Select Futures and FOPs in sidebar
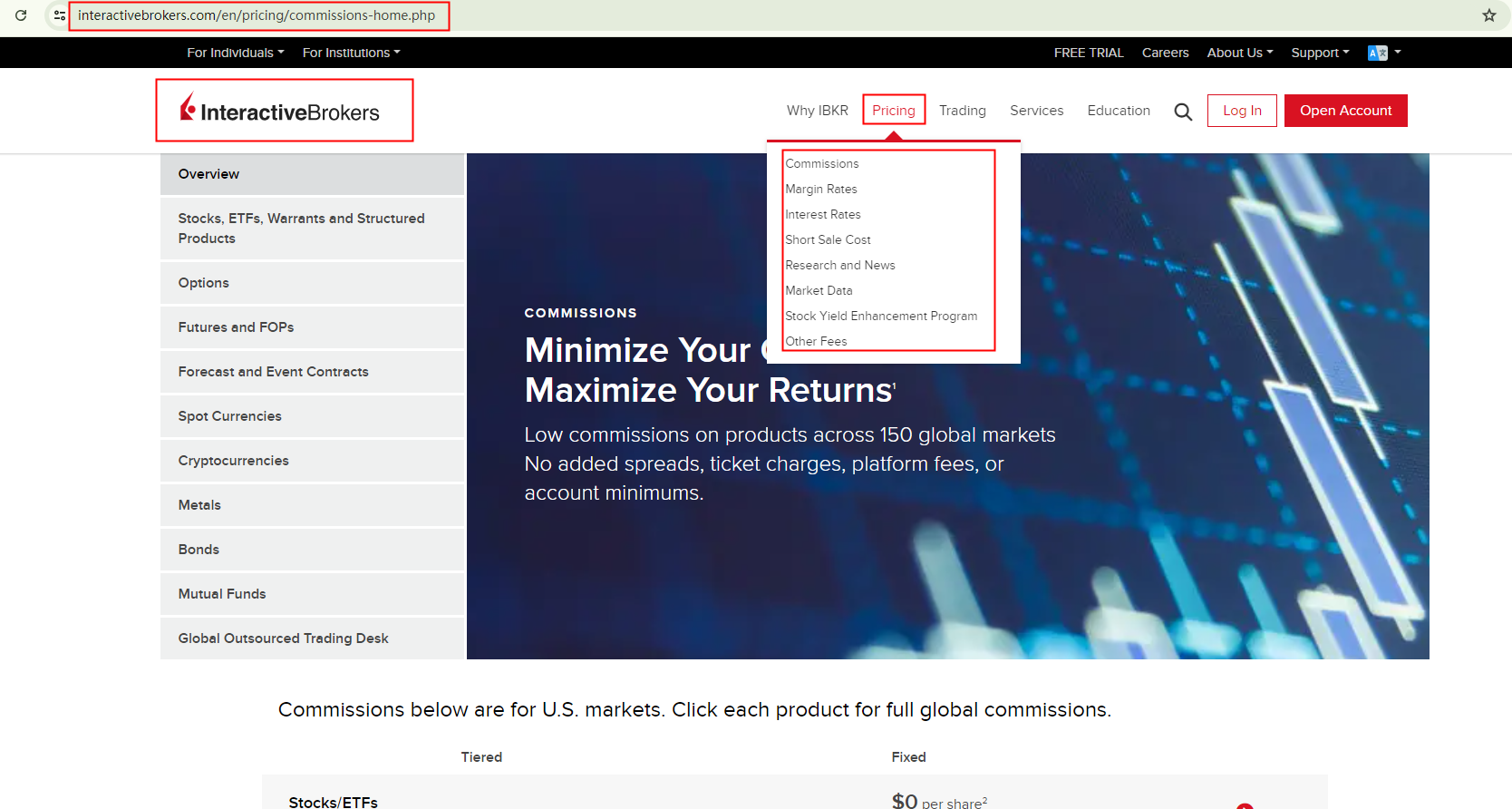Image resolution: width=1512 pixels, height=809 pixels. [313, 327]
